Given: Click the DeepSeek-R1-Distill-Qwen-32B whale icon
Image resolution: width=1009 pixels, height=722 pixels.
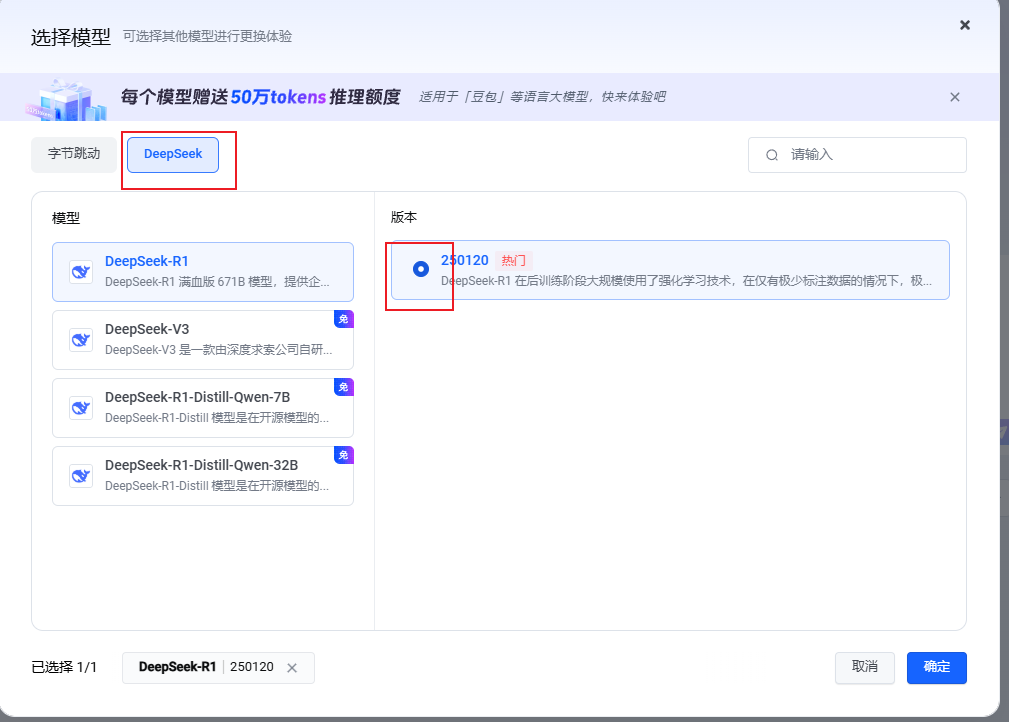Looking at the screenshot, I should 81,476.
